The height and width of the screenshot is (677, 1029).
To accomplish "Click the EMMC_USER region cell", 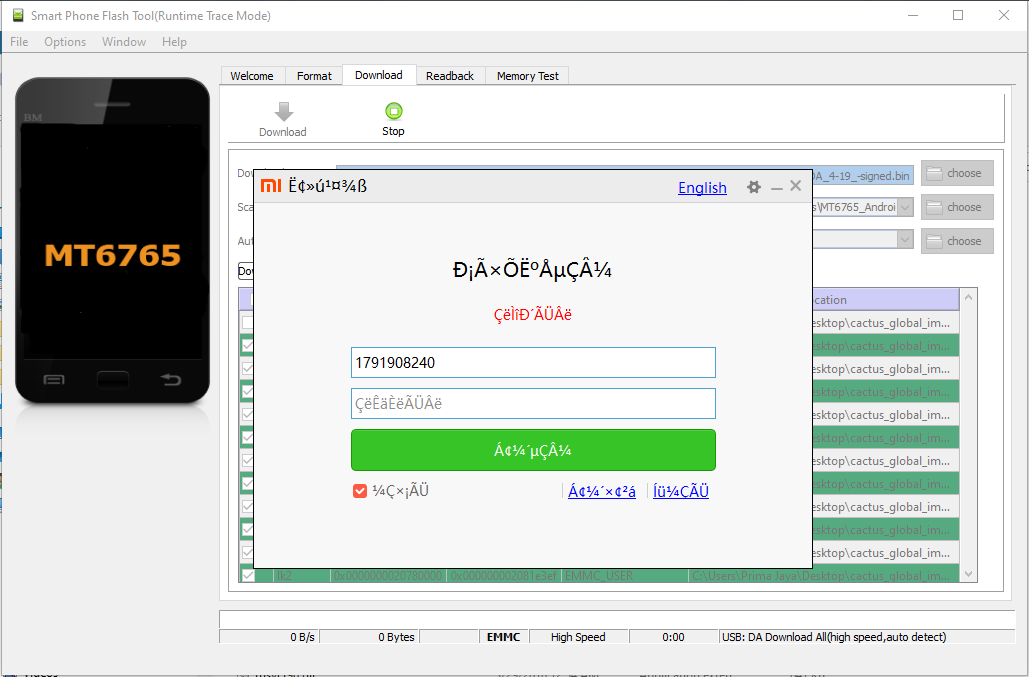I will pyautogui.click(x=624, y=575).
